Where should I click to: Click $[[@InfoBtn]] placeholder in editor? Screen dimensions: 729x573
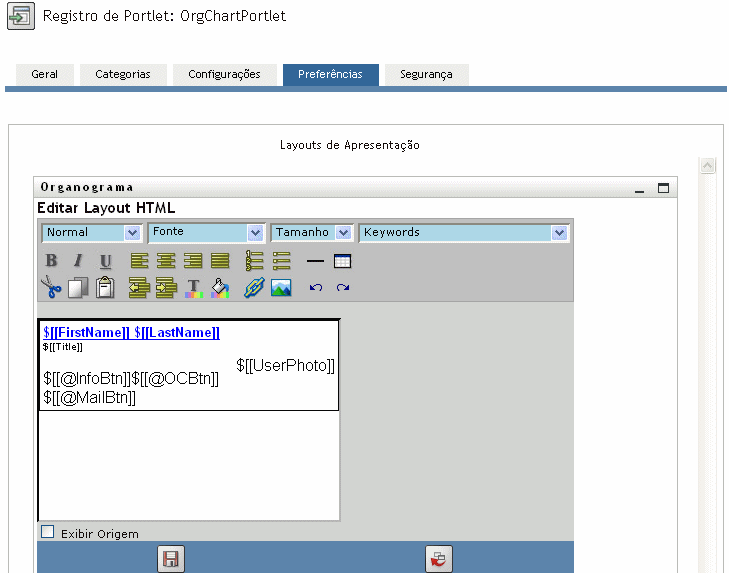tap(87, 379)
